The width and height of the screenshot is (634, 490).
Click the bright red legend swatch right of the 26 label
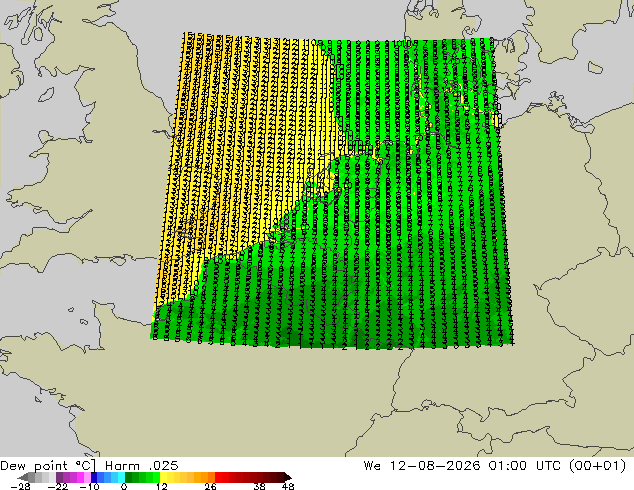[218, 477]
